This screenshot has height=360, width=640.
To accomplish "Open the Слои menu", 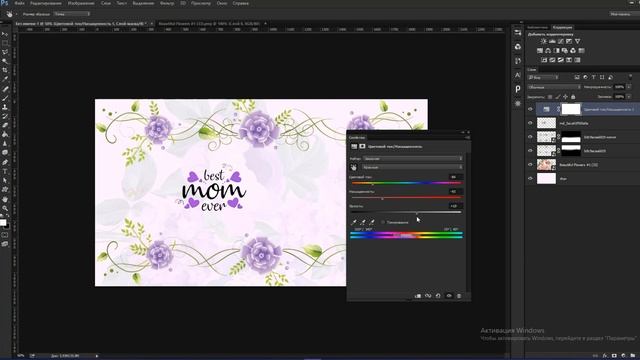I will [106, 3].
